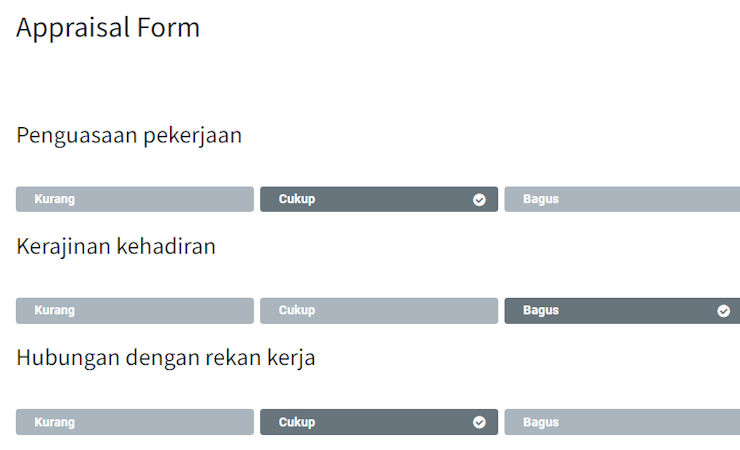740x450 pixels.
Task: Pick Cukup for Hubungan dengan rekan kerja
Action: point(379,422)
